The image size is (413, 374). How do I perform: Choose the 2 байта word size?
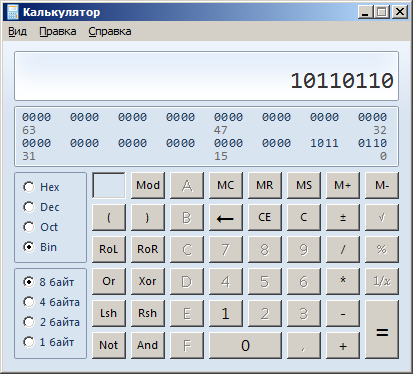click(51, 322)
